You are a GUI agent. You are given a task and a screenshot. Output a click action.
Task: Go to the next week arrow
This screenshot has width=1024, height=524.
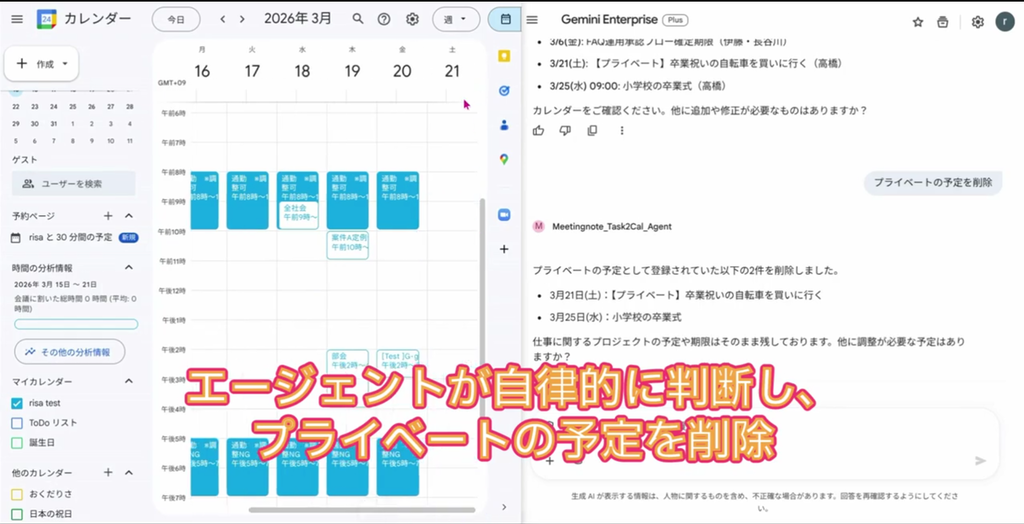click(x=242, y=19)
